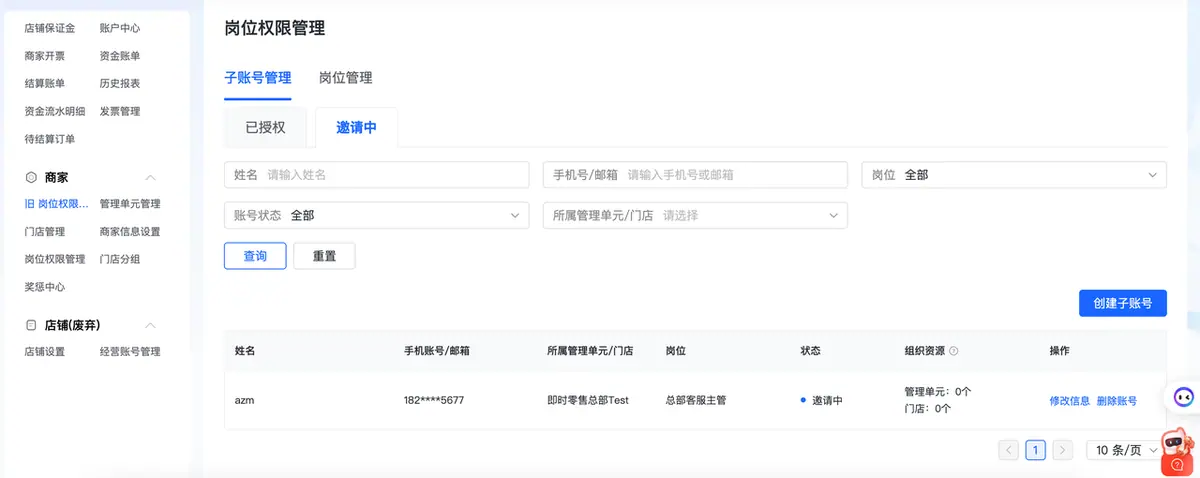Open 岗位权限管理 sidebar item
The height and width of the screenshot is (478, 1200).
tap(54, 259)
